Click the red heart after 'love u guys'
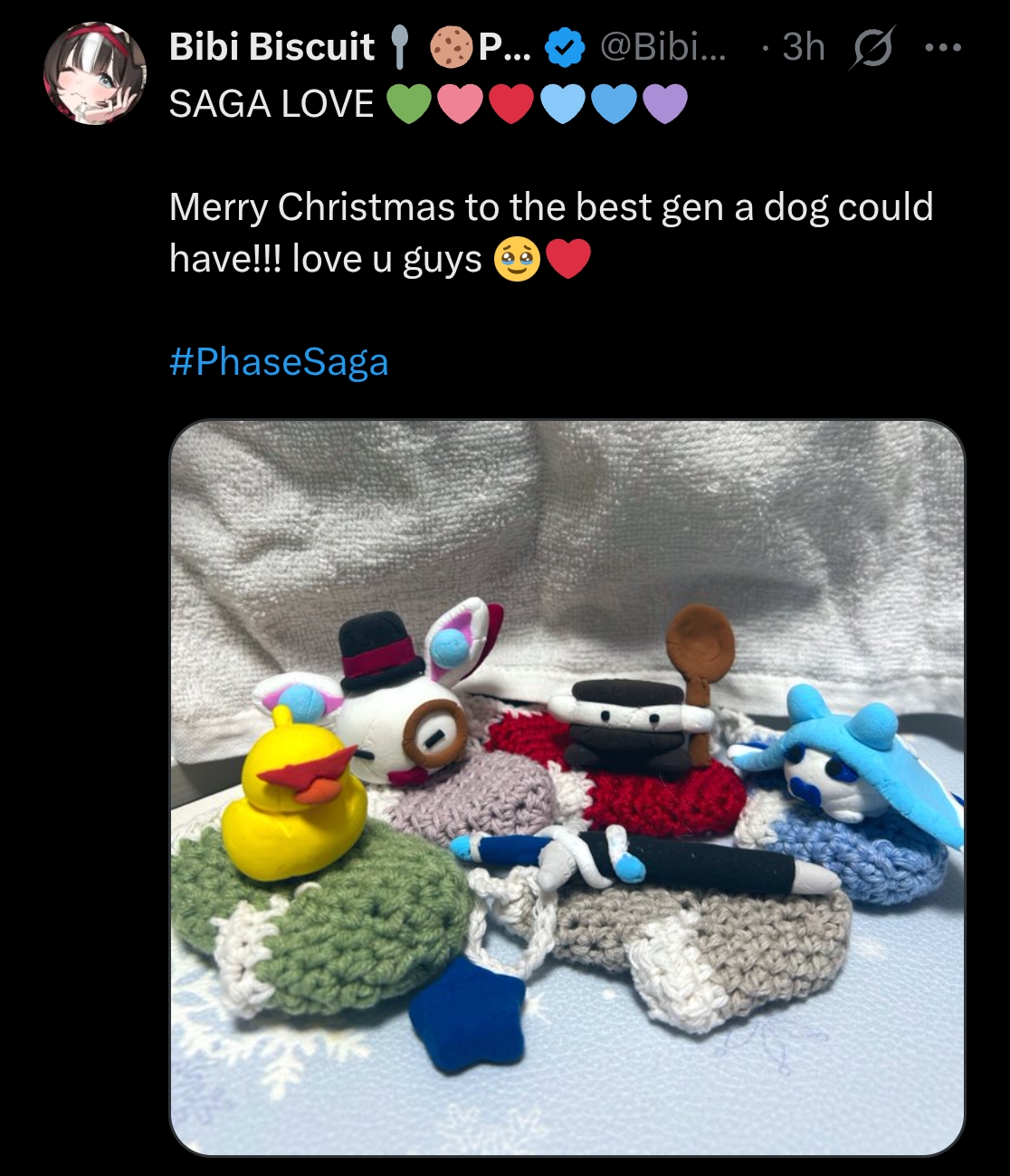The width and height of the screenshot is (1010, 1176). click(568, 261)
